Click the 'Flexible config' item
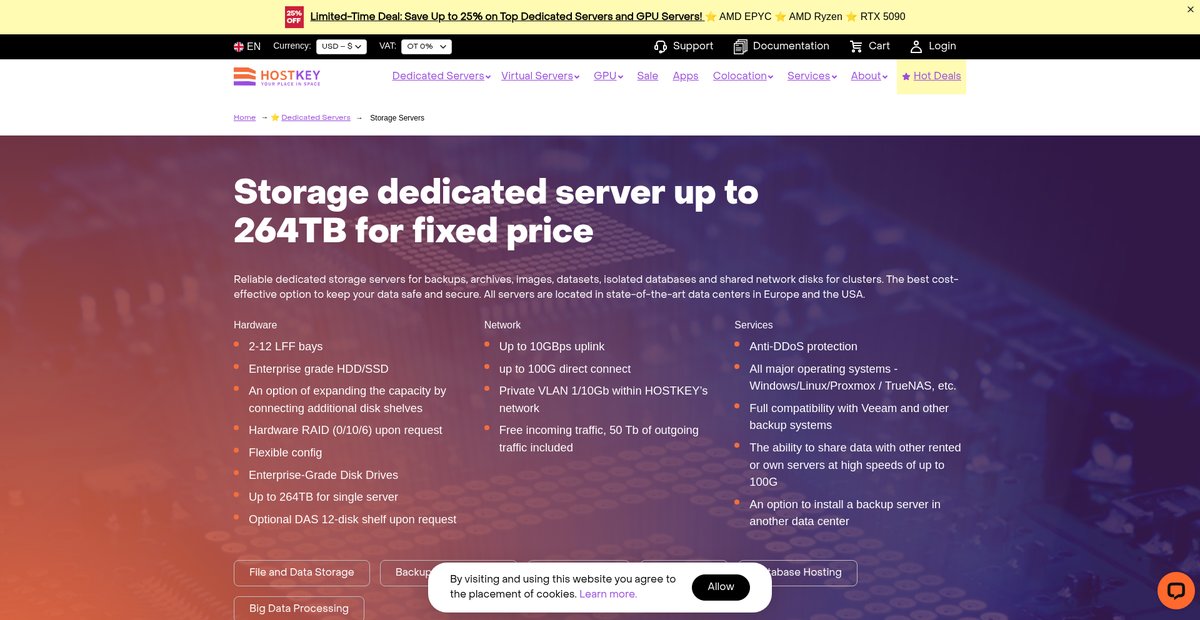This screenshot has width=1200, height=620. [285, 453]
